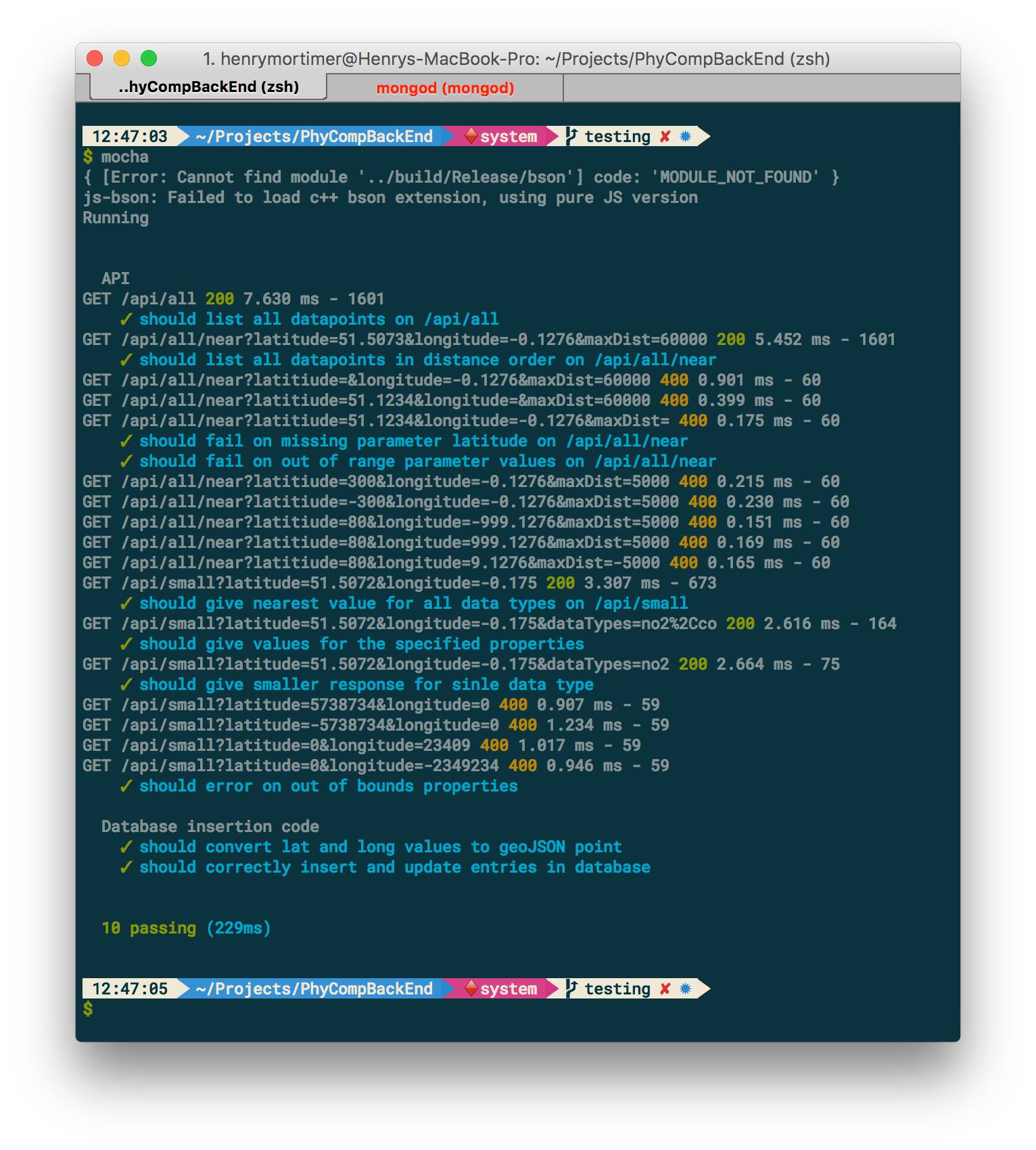Click the git branch icon in top prompt
Viewport: 1036px width, 1150px height.
571,137
